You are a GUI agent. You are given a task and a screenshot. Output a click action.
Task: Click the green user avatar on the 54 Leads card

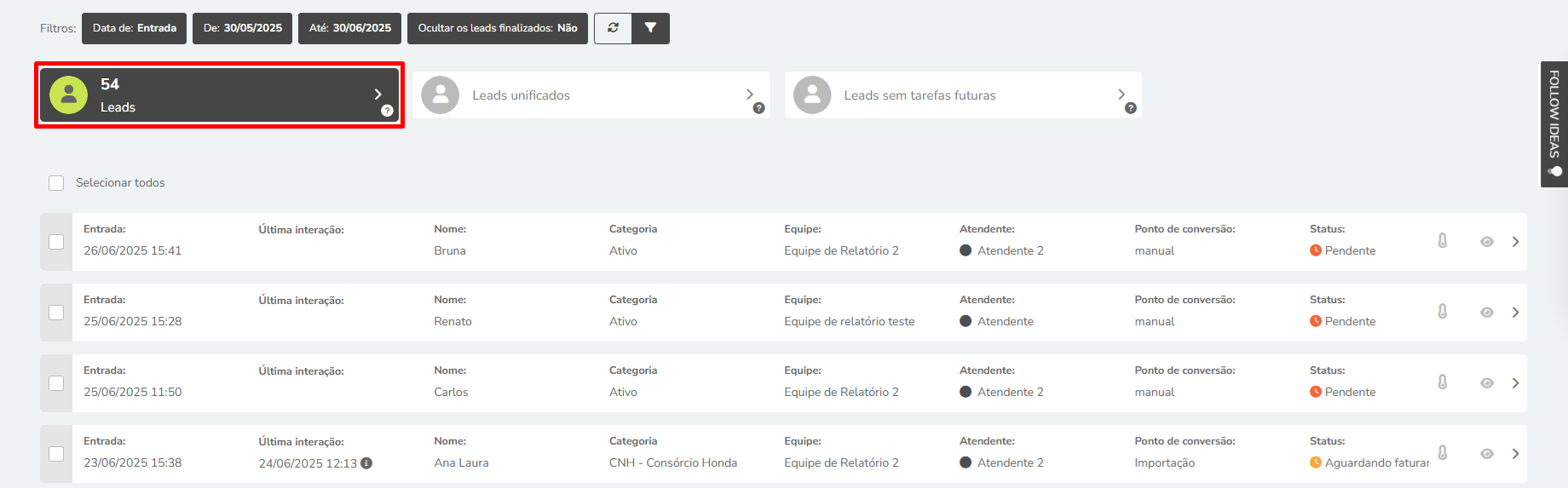coord(69,95)
